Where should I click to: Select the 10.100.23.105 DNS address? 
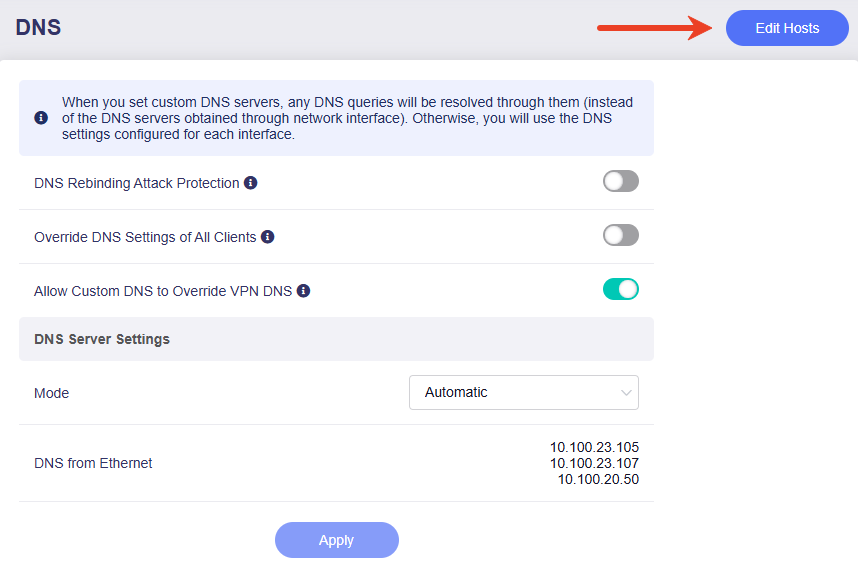pos(594,447)
